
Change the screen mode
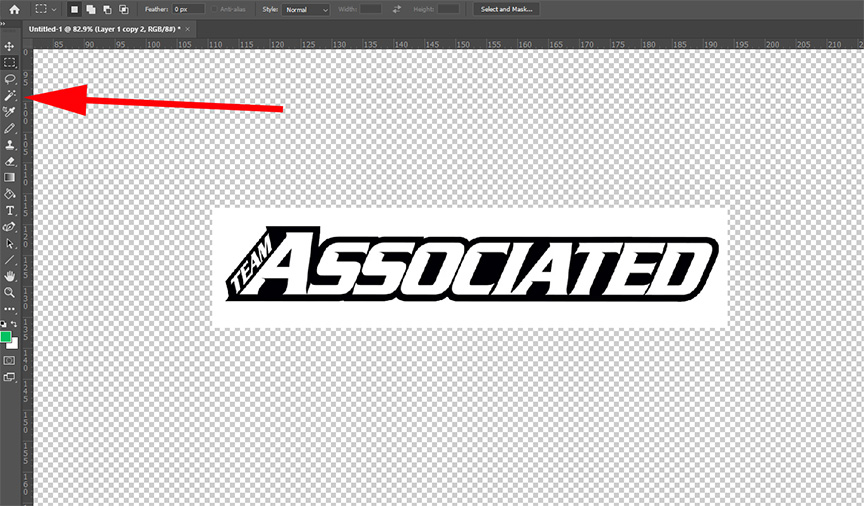coord(9,377)
